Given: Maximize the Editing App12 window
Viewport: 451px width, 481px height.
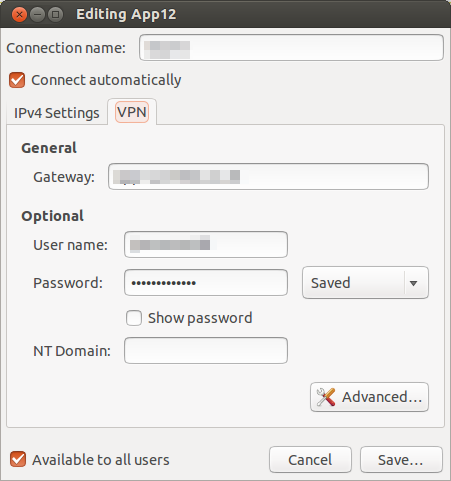Looking at the screenshot, I should tap(55, 15).
